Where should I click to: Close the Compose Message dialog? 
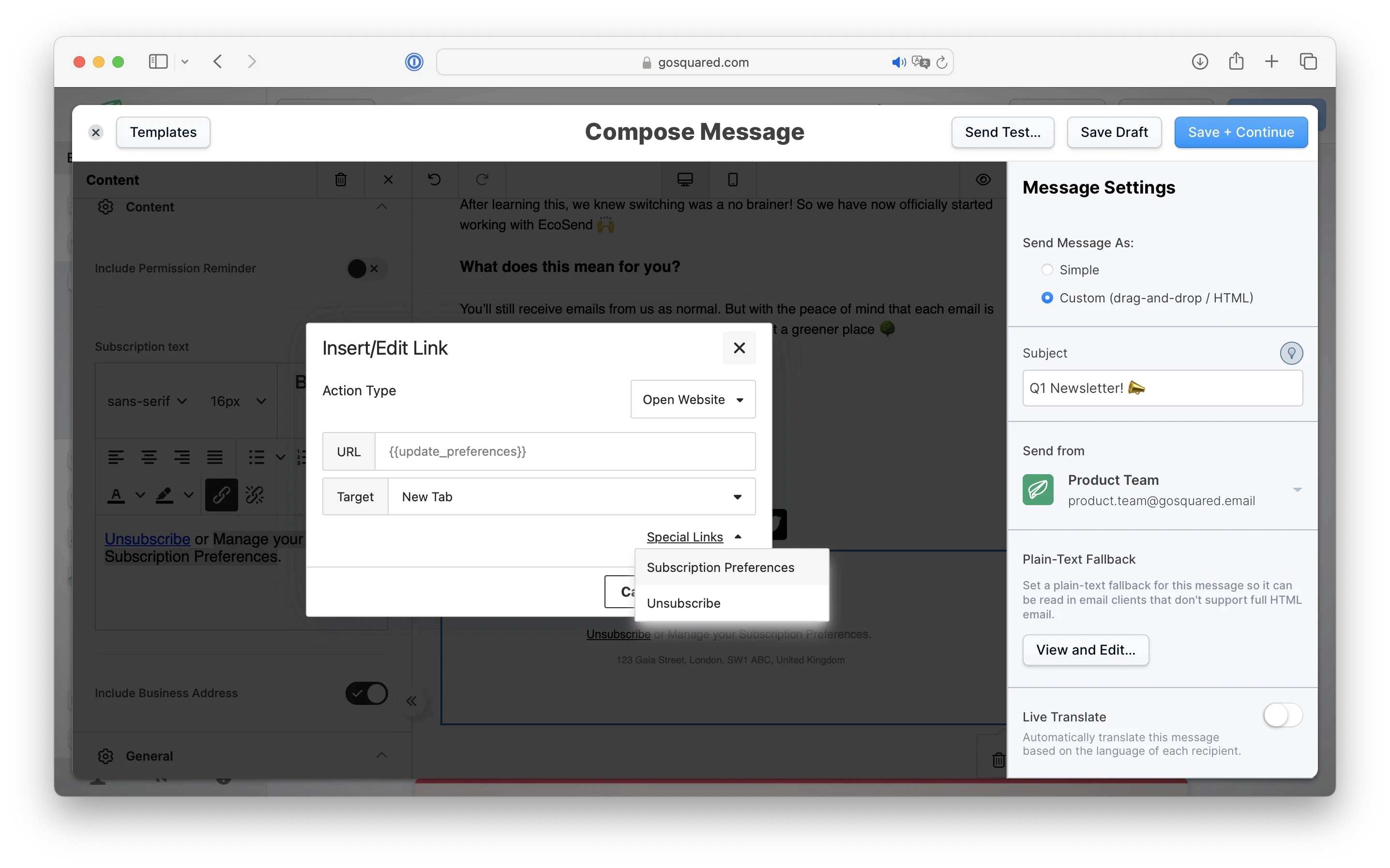(96, 132)
